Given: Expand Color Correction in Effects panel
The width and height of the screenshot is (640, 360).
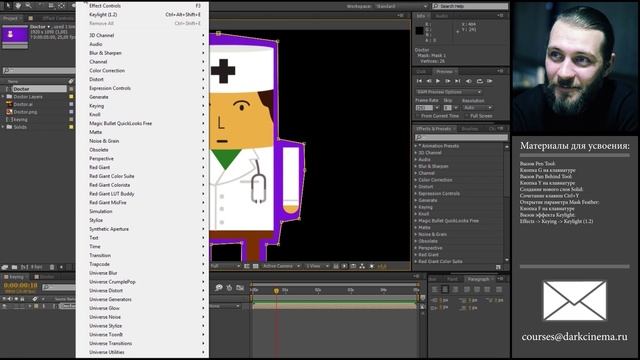Looking at the screenshot, I should 416,180.
